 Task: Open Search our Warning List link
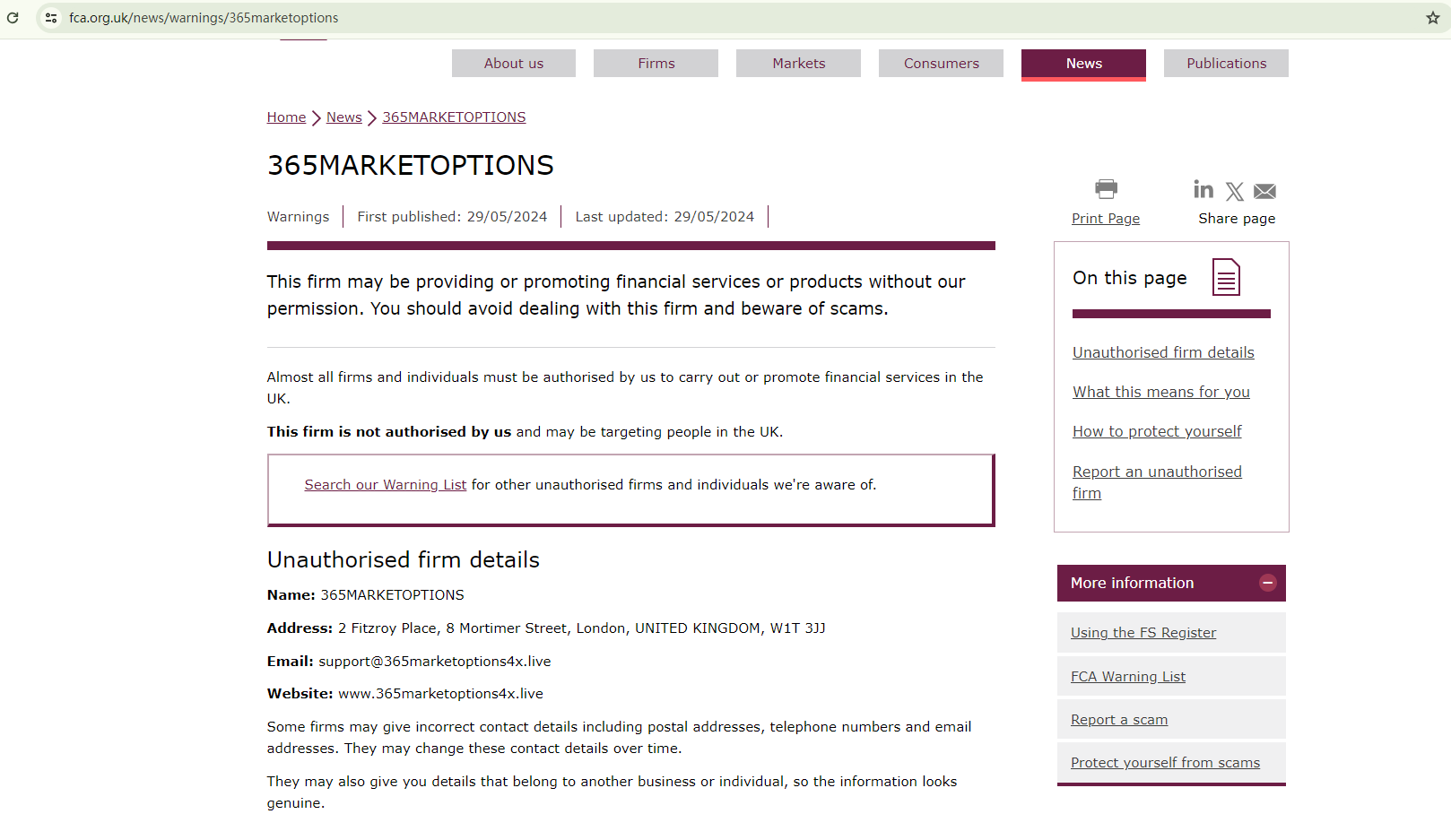tap(385, 485)
